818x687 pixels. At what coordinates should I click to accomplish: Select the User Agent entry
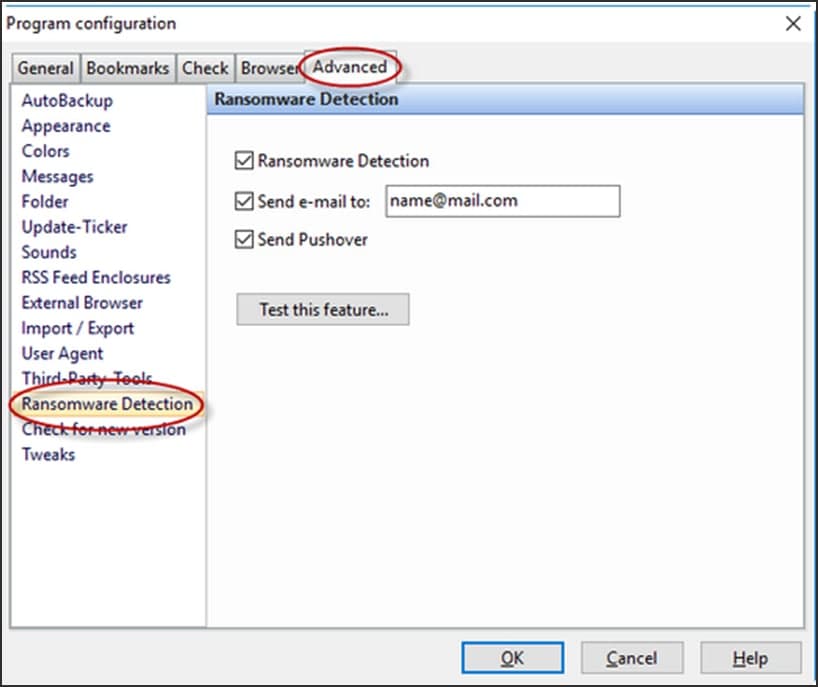click(x=62, y=353)
